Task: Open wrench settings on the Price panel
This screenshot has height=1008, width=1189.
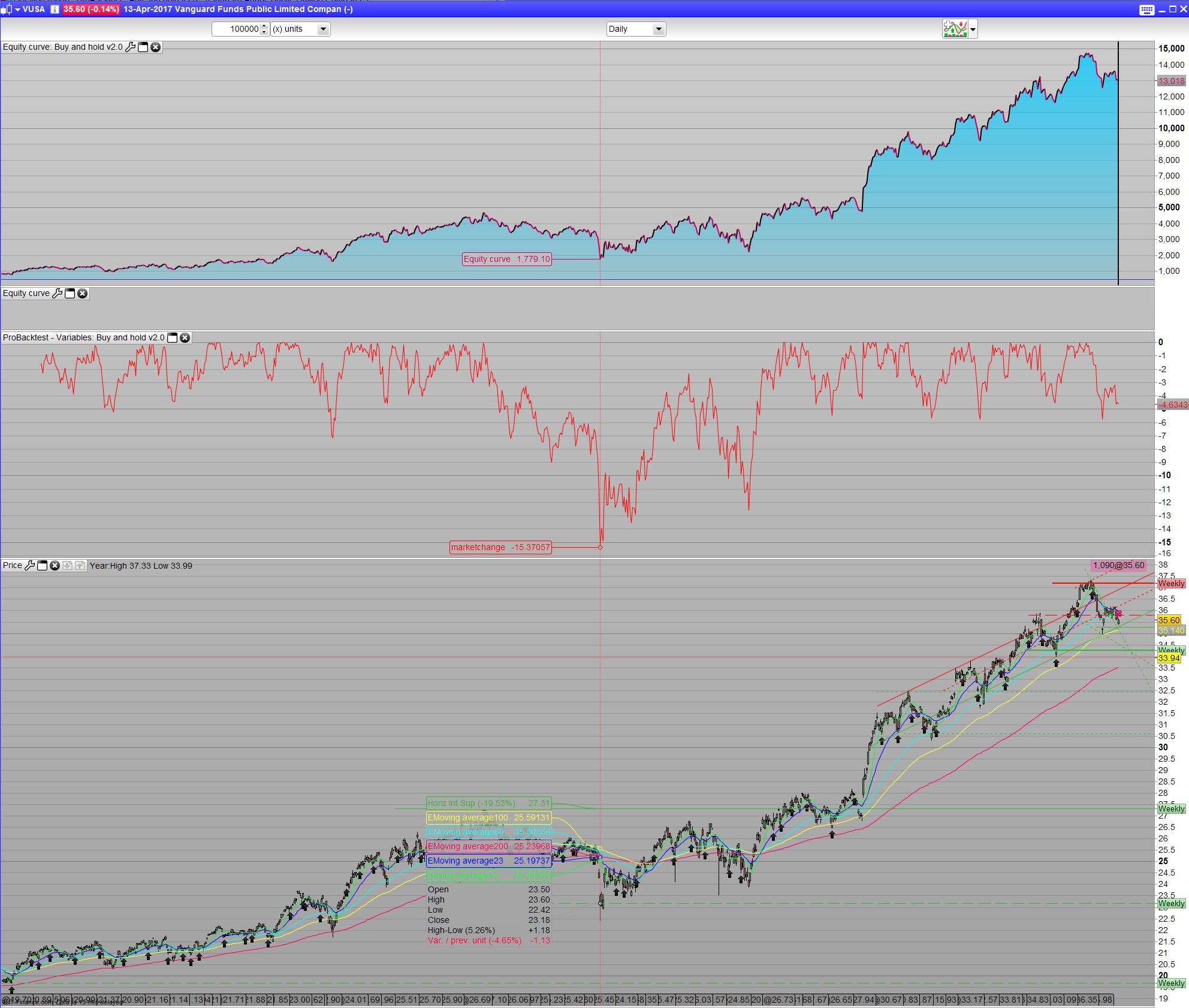Action: pos(29,565)
